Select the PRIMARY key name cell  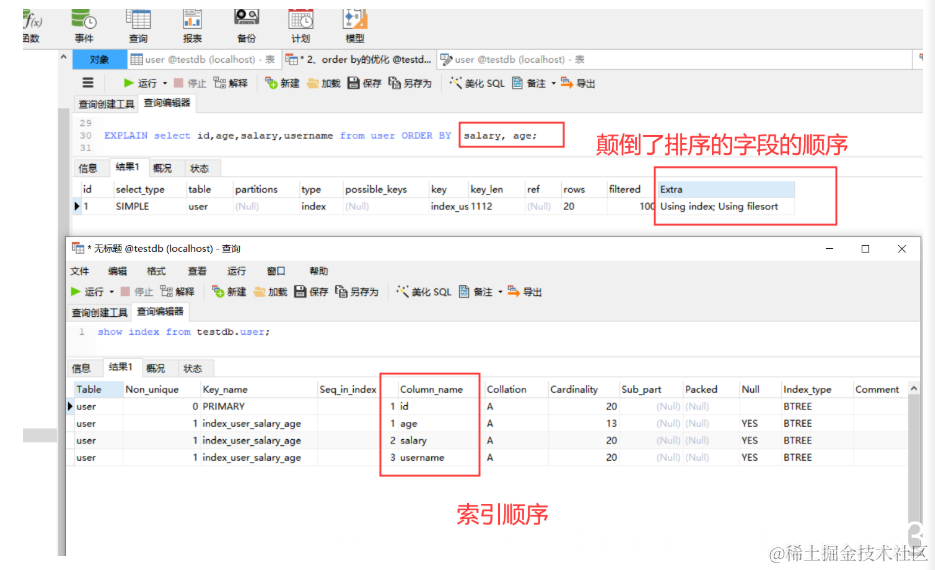258,407
